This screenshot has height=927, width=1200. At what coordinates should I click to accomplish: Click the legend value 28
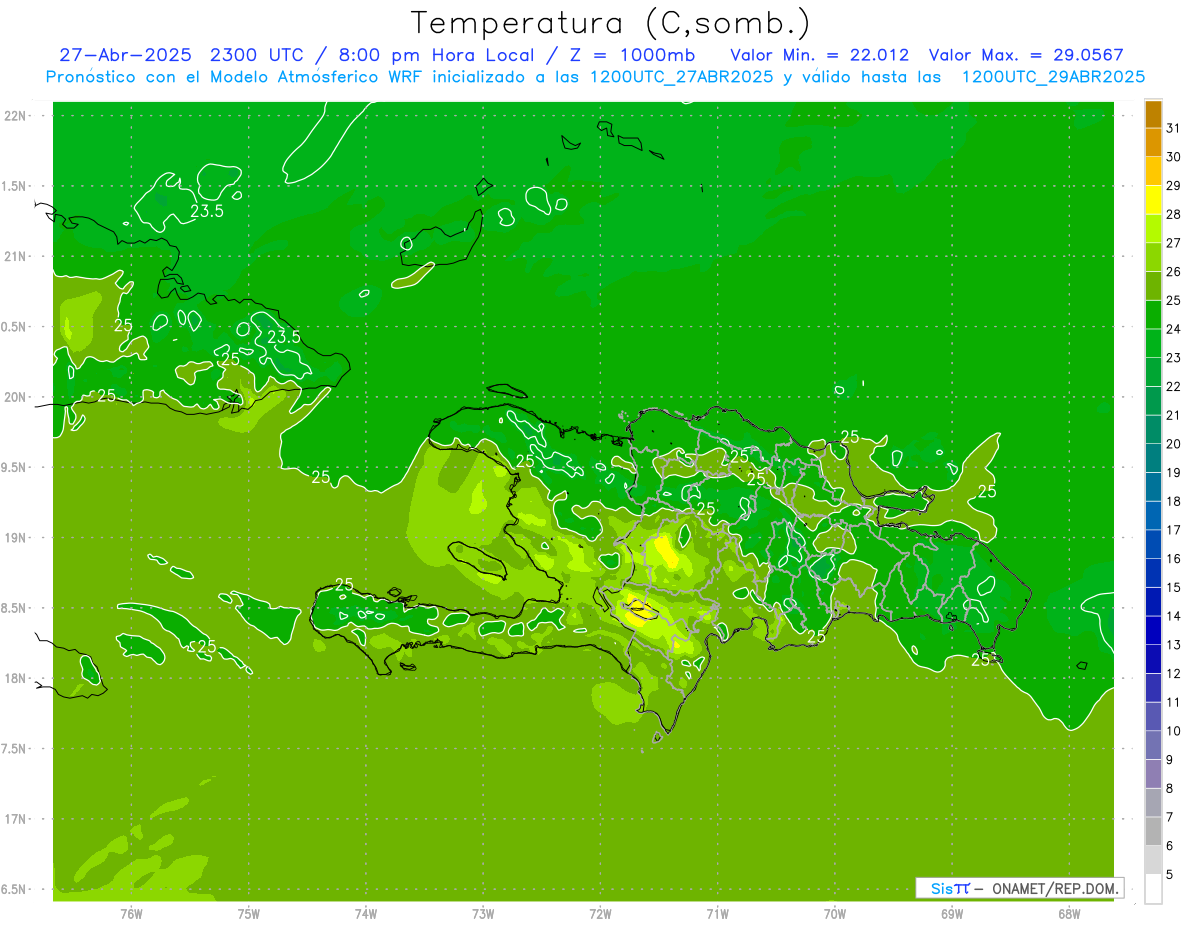pos(1174,214)
